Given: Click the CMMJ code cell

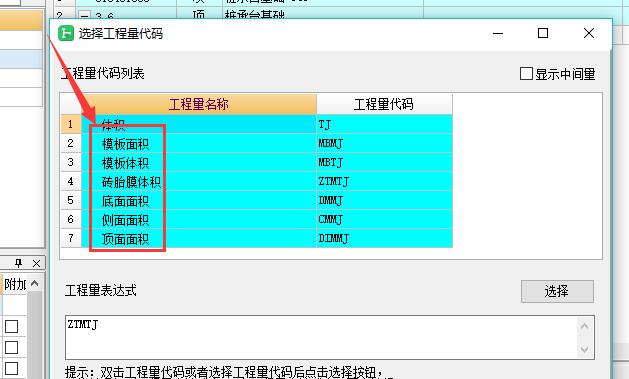Looking at the screenshot, I should click(384, 220).
